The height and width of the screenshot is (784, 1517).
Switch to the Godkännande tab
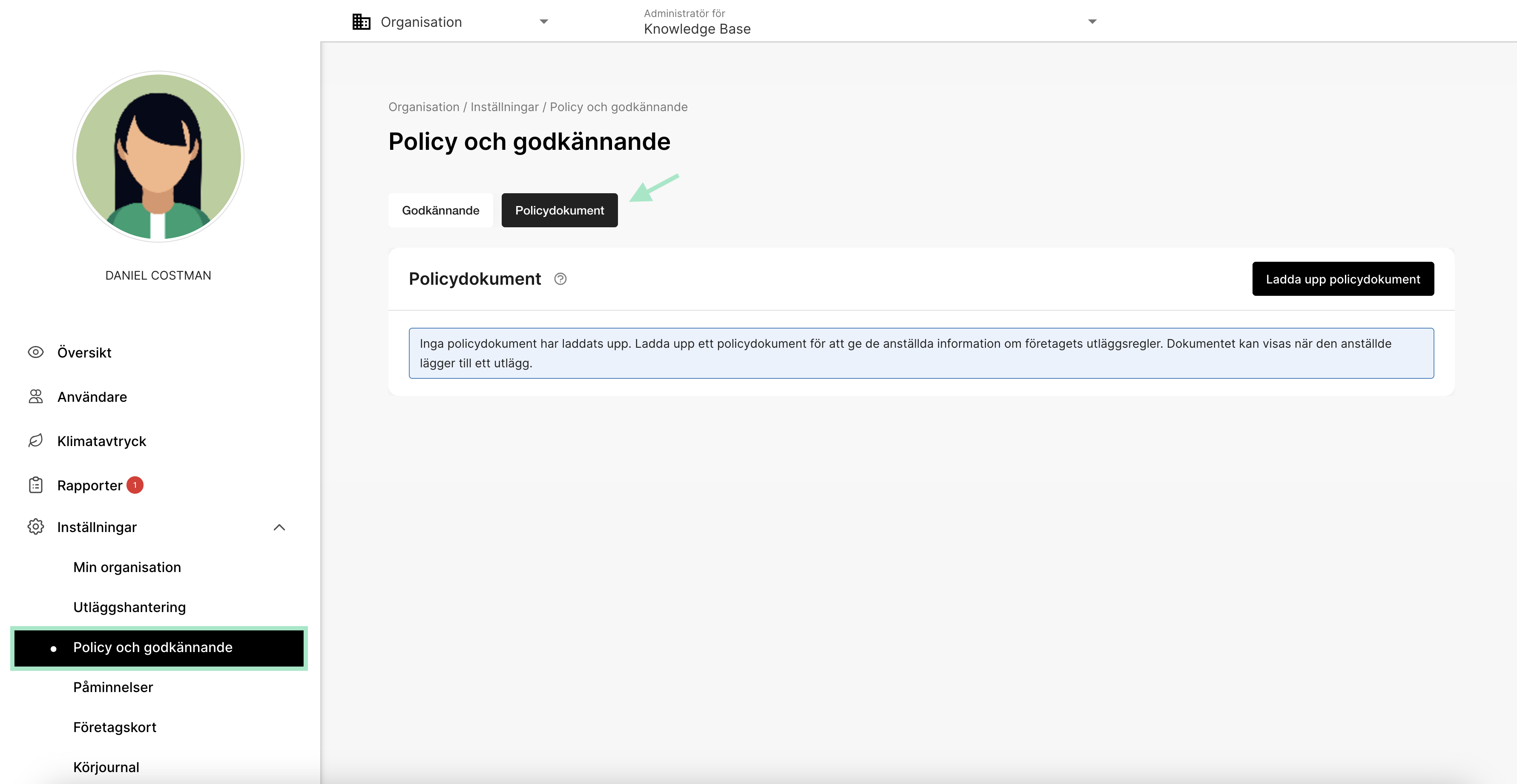(x=440, y=210)
